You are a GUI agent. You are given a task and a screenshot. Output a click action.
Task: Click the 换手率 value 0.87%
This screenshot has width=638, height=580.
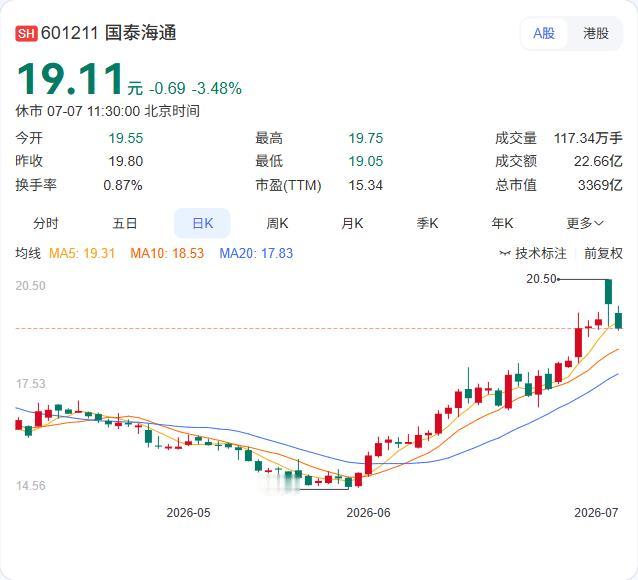coord(123,186)
